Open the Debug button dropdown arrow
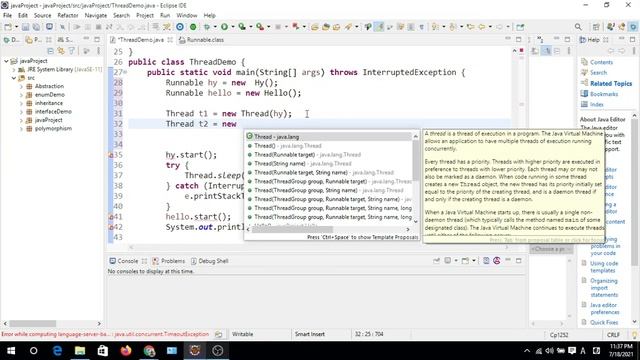 coord(215,27)
